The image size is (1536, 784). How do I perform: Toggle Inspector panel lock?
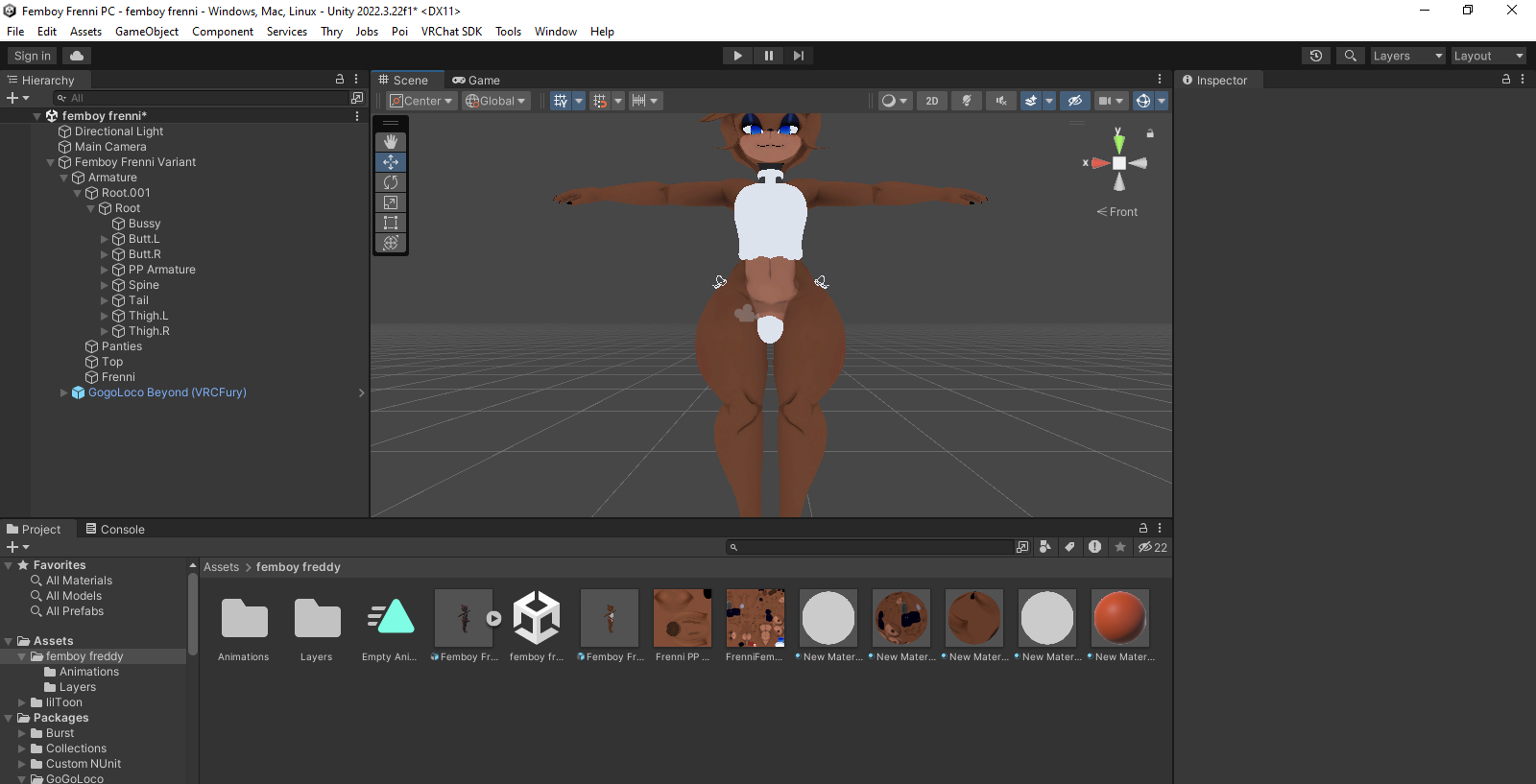point(1506,80)
